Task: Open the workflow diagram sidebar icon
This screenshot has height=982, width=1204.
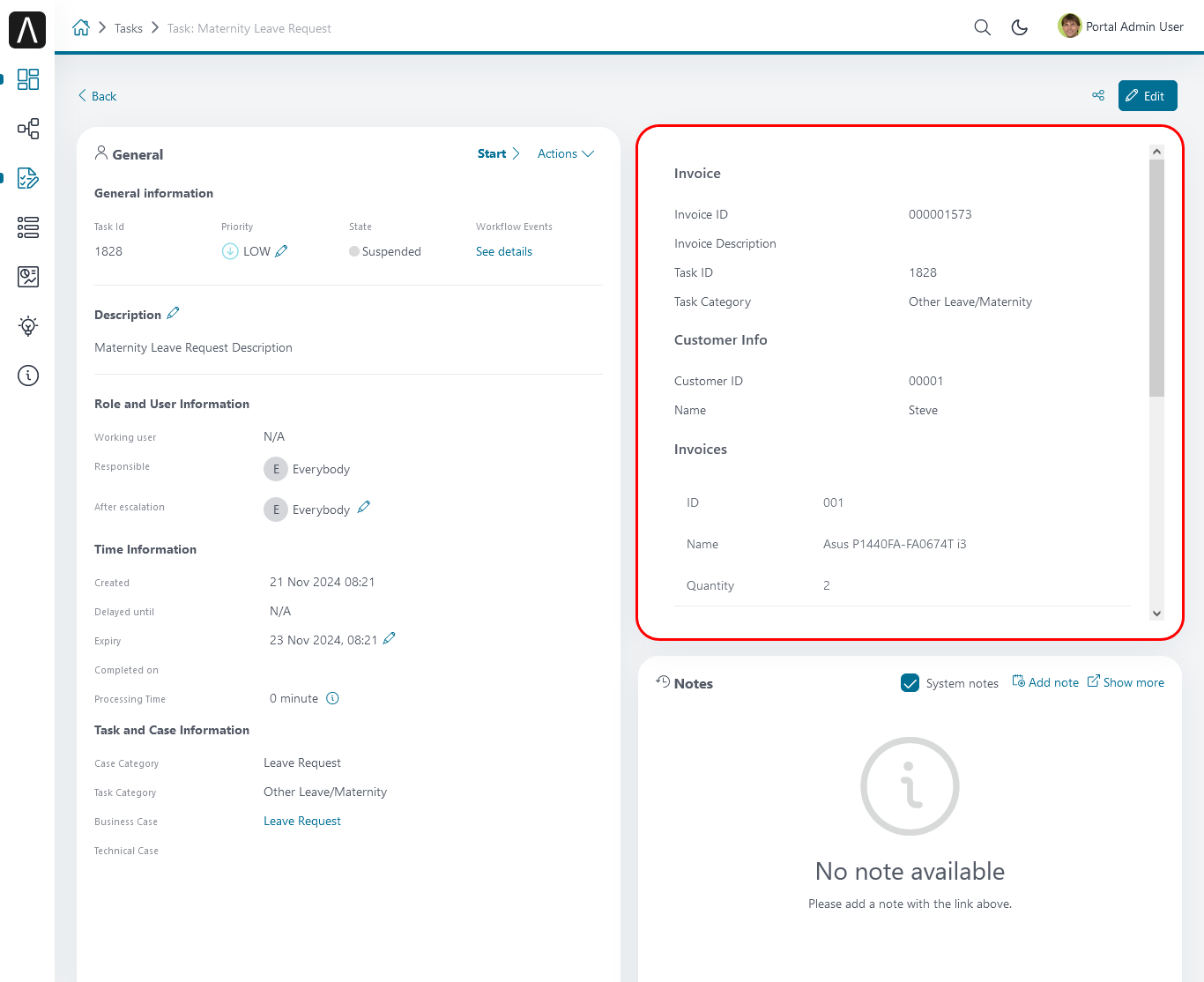Action: tap(28, 129)
